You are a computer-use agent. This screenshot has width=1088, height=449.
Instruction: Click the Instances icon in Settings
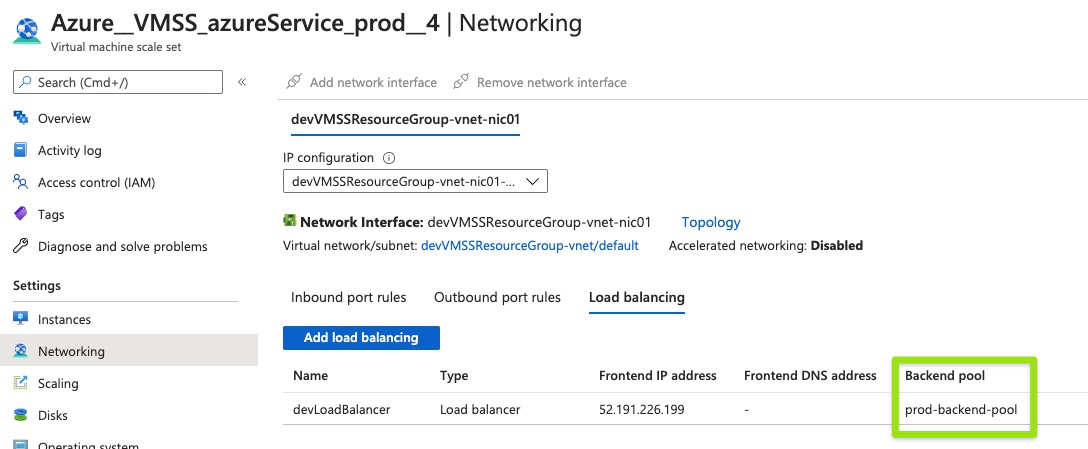[21, 319]
